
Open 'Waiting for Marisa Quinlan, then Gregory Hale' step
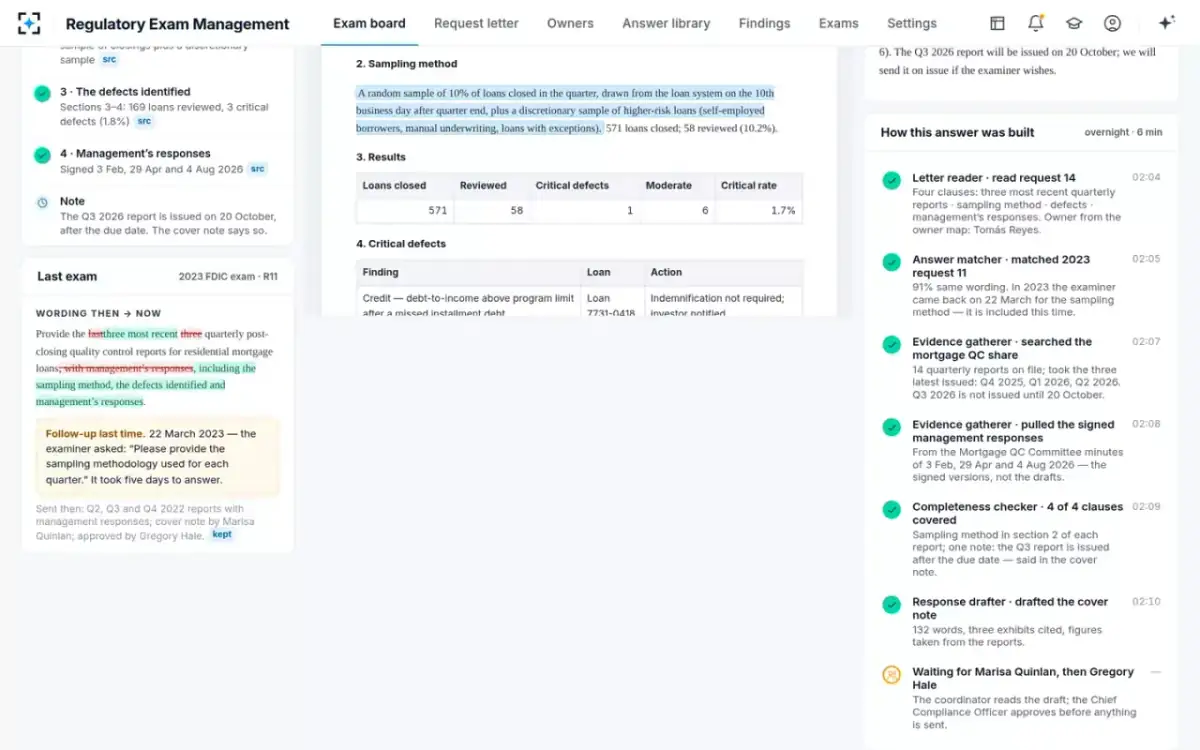[x=1022, y=678]
